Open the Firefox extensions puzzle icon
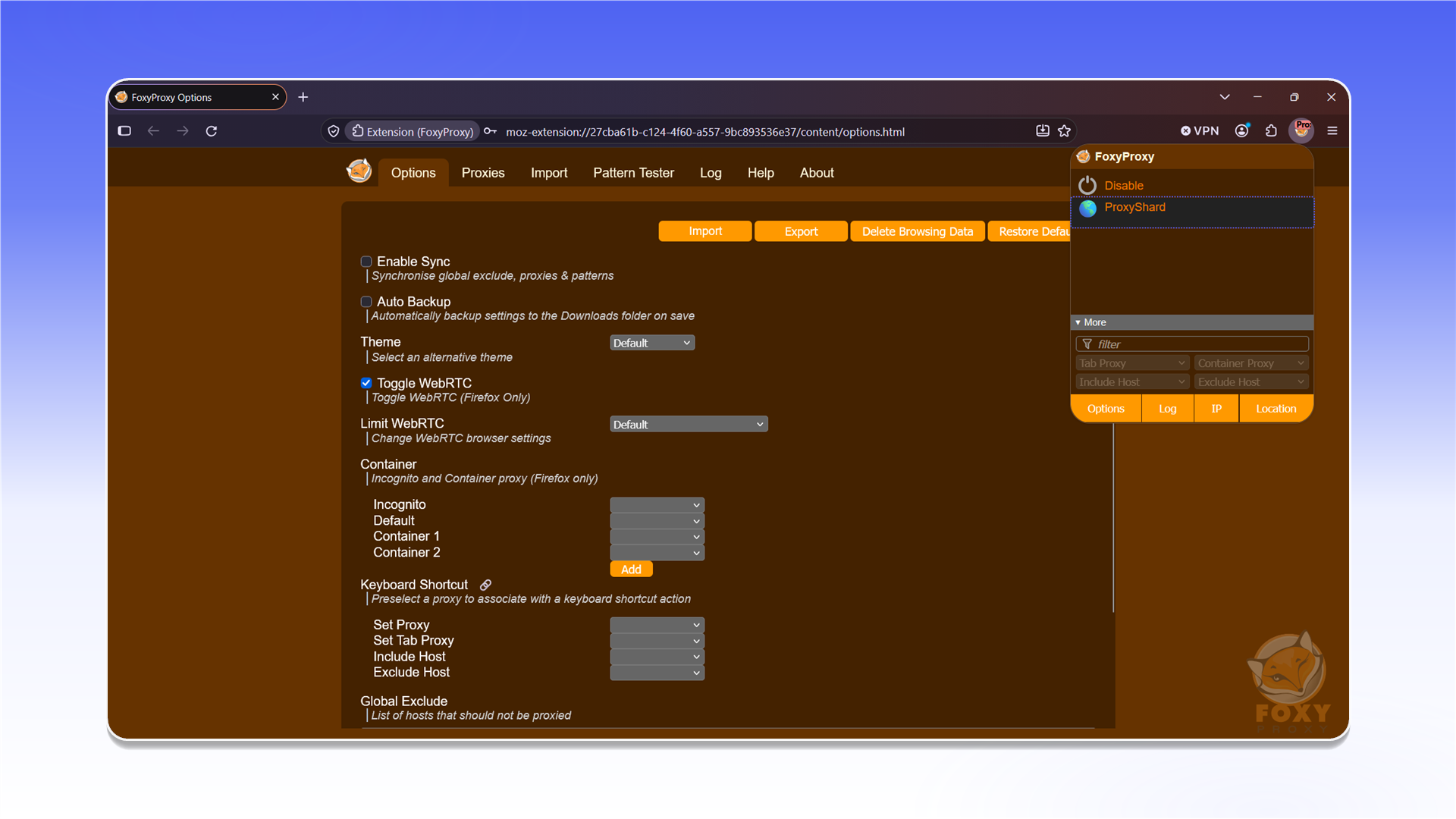The height and width of the screenshot is (819, 1456). click(1272, 131)
